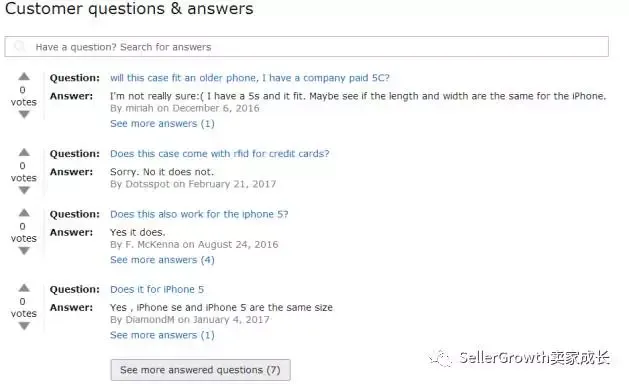Click the search magnifier icon
The width and height of the screenshot is (629, 384).
pos(19,47)
